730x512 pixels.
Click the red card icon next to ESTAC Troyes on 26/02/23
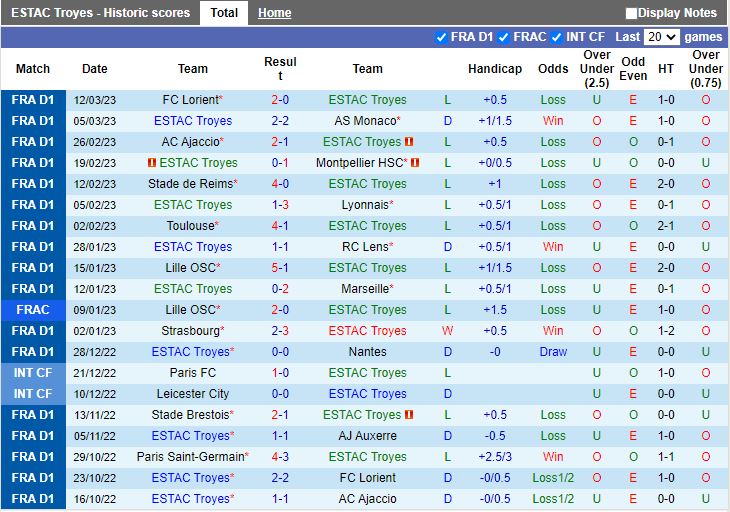(x=409, y=141)
